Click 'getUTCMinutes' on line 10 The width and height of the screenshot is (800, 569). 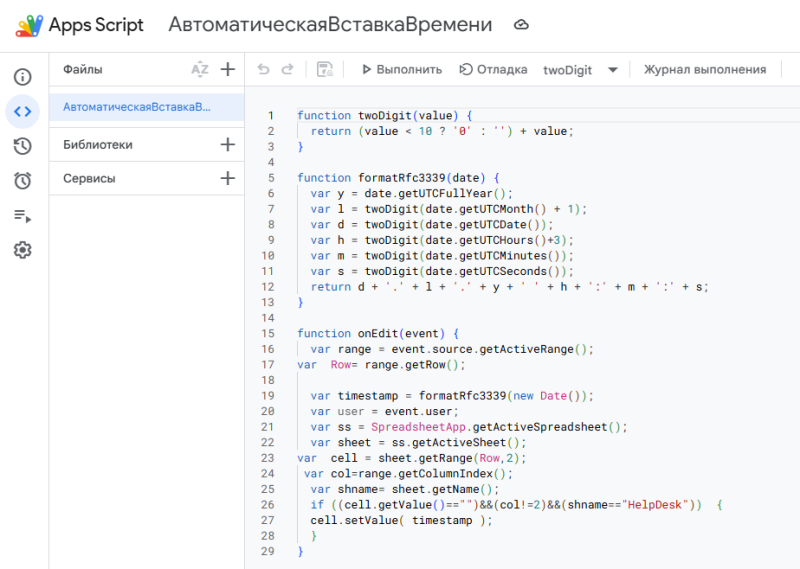503,256
